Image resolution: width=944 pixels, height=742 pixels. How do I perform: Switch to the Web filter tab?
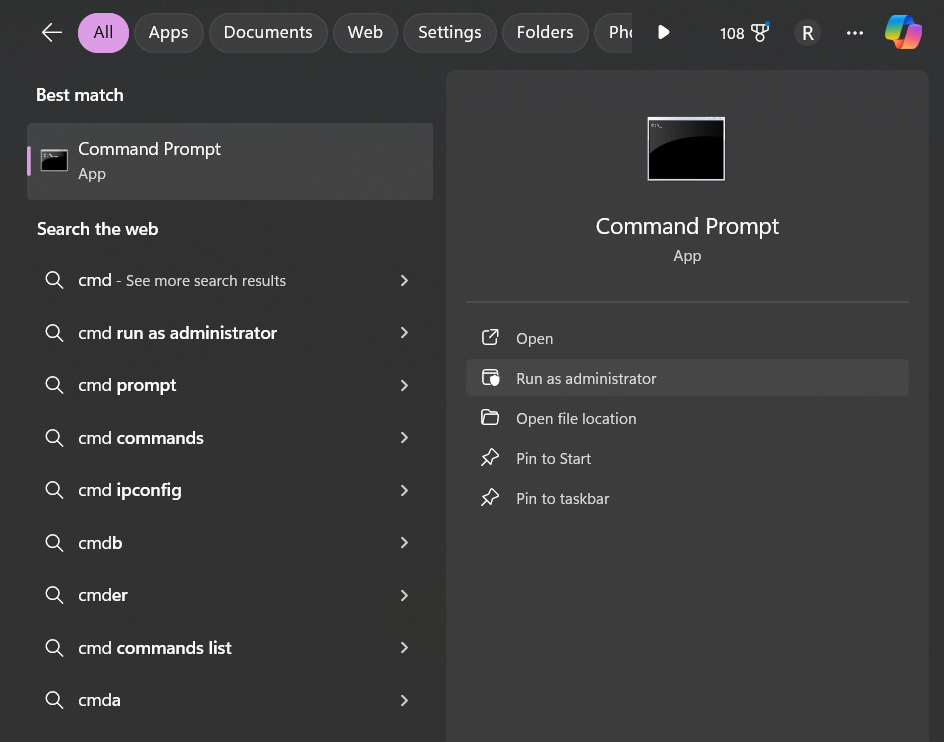pyautogui.click(x=365, y=33)
